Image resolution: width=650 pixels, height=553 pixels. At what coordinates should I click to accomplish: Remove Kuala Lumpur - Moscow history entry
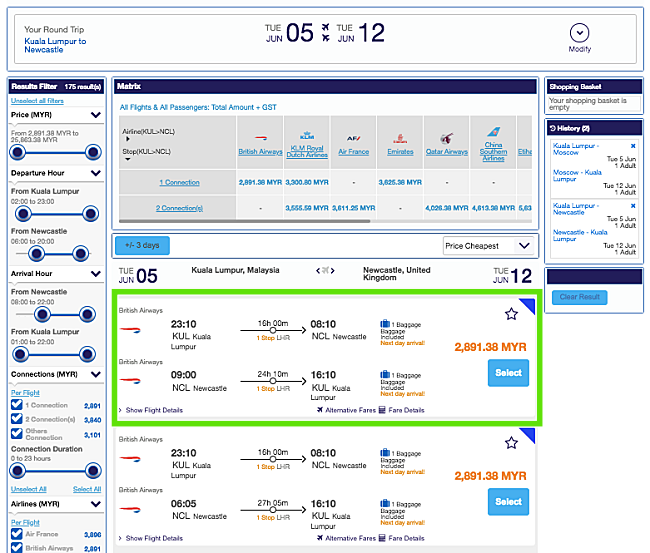tap(633, 146)
